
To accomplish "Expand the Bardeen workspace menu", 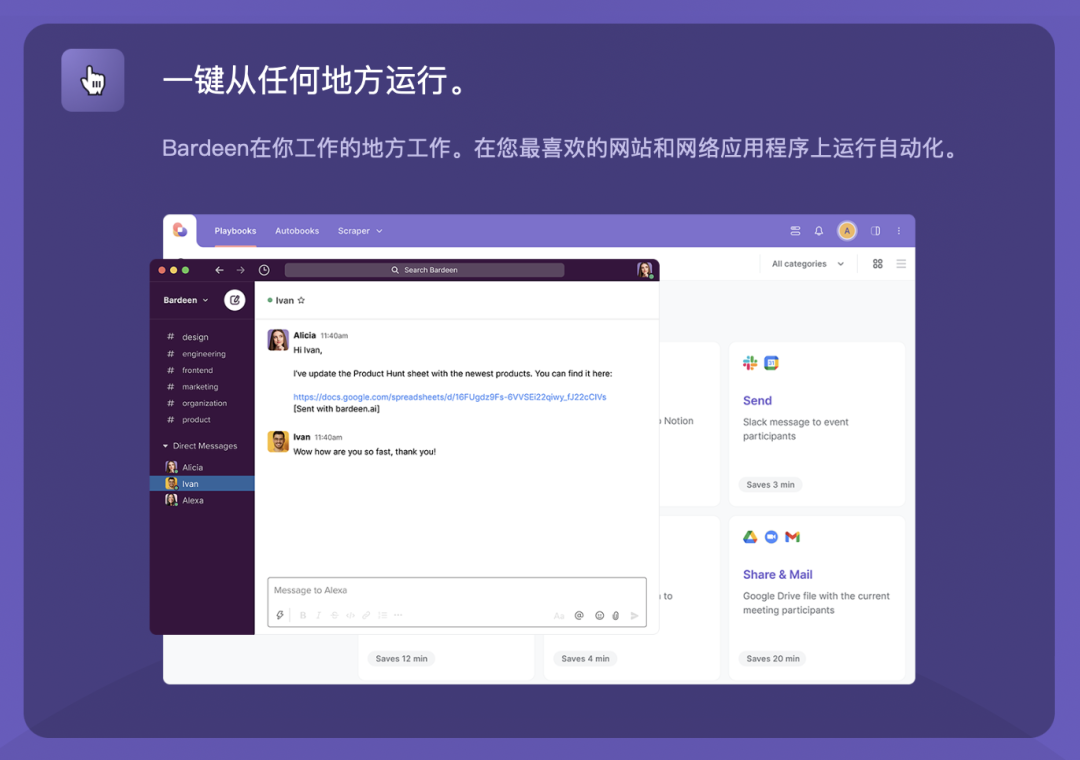I will pyautogui.click(x=185, y=300).
